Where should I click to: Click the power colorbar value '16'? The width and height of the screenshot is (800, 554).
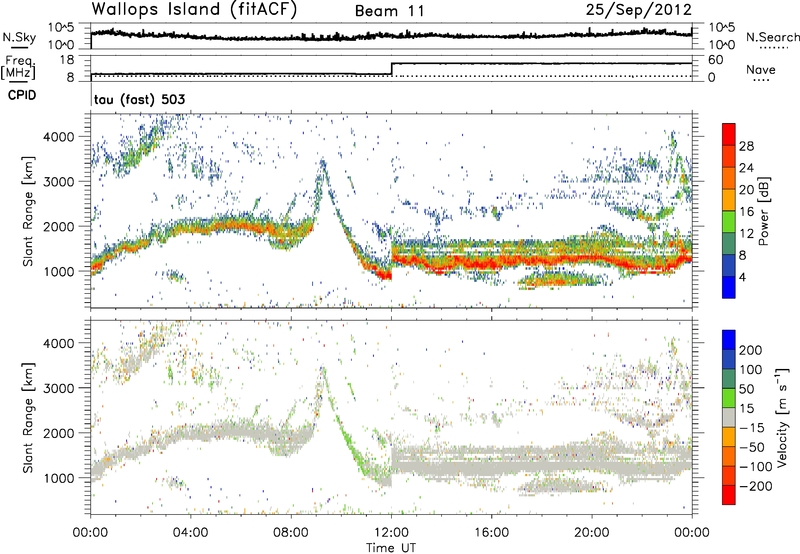coord(746,212)
